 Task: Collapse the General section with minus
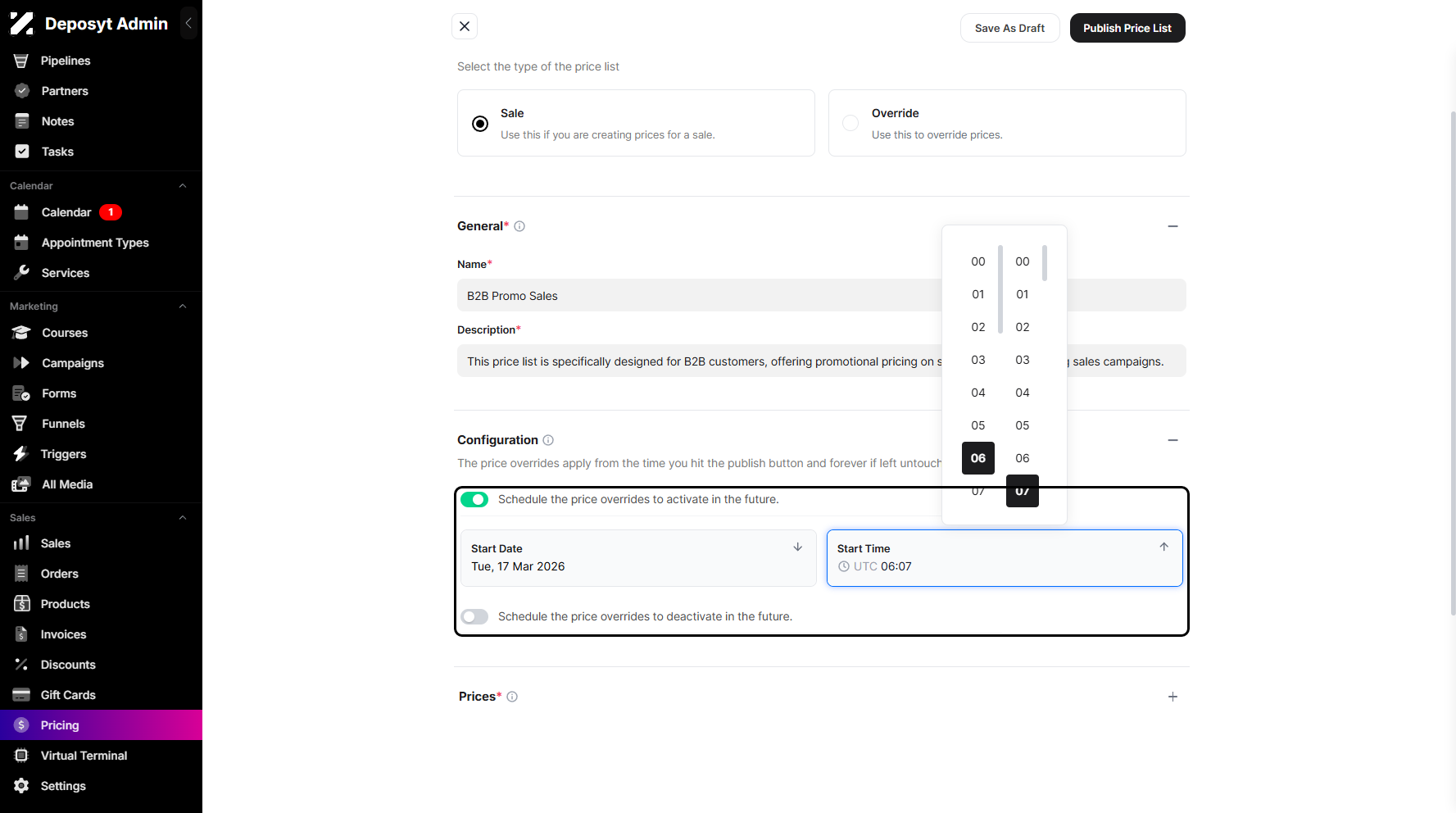coord(1173,226)
